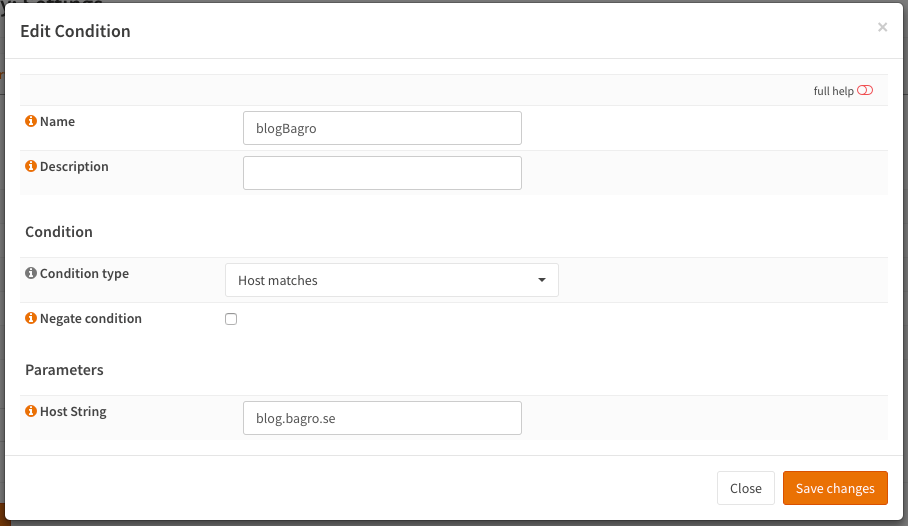Viewport: 908px width, 526px height.
Task: Click the Condition section heading
Action: (59, 232)
